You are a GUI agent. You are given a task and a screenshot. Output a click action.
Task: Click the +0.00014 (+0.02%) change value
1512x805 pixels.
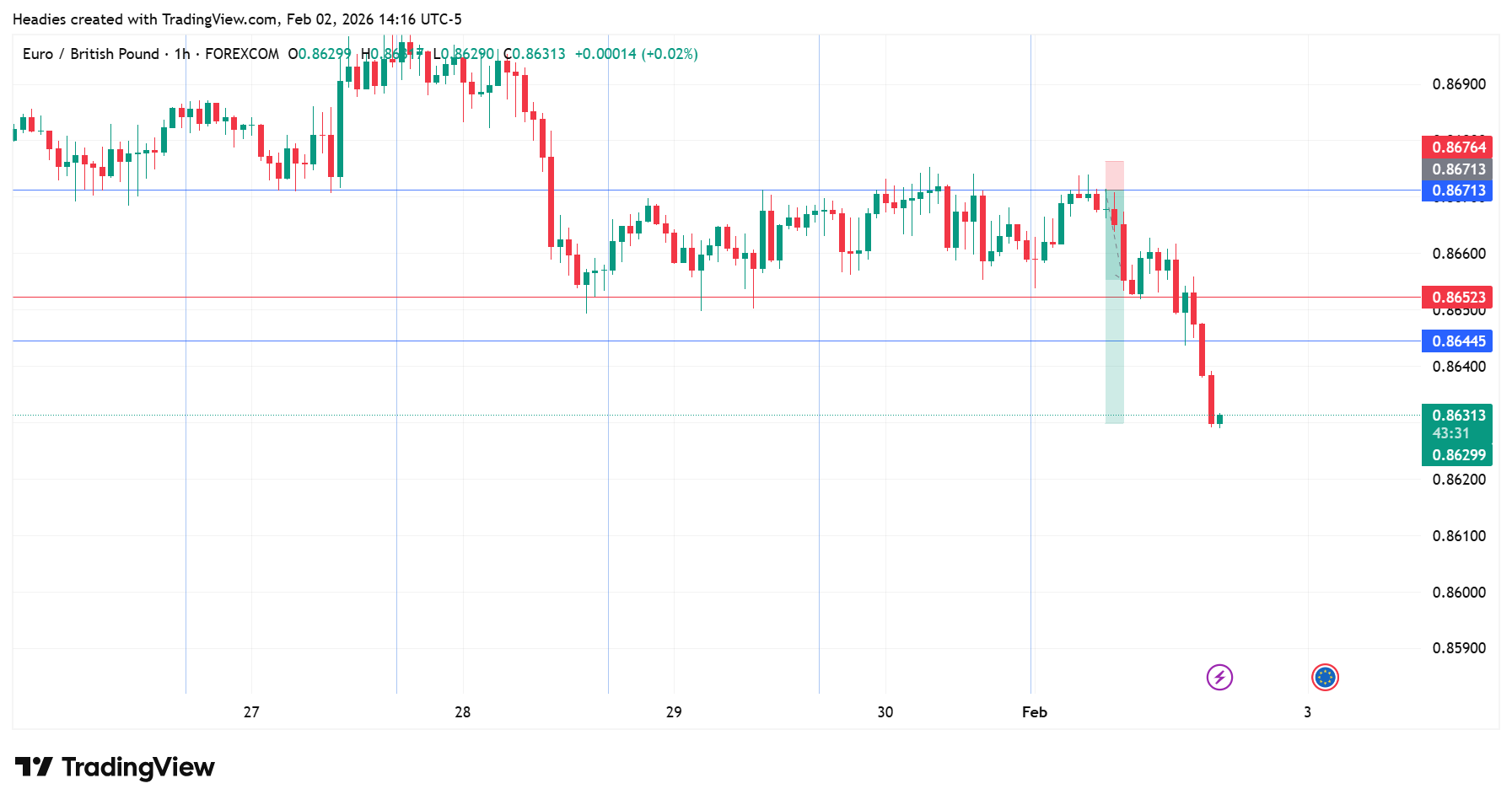tap(636, 54)
